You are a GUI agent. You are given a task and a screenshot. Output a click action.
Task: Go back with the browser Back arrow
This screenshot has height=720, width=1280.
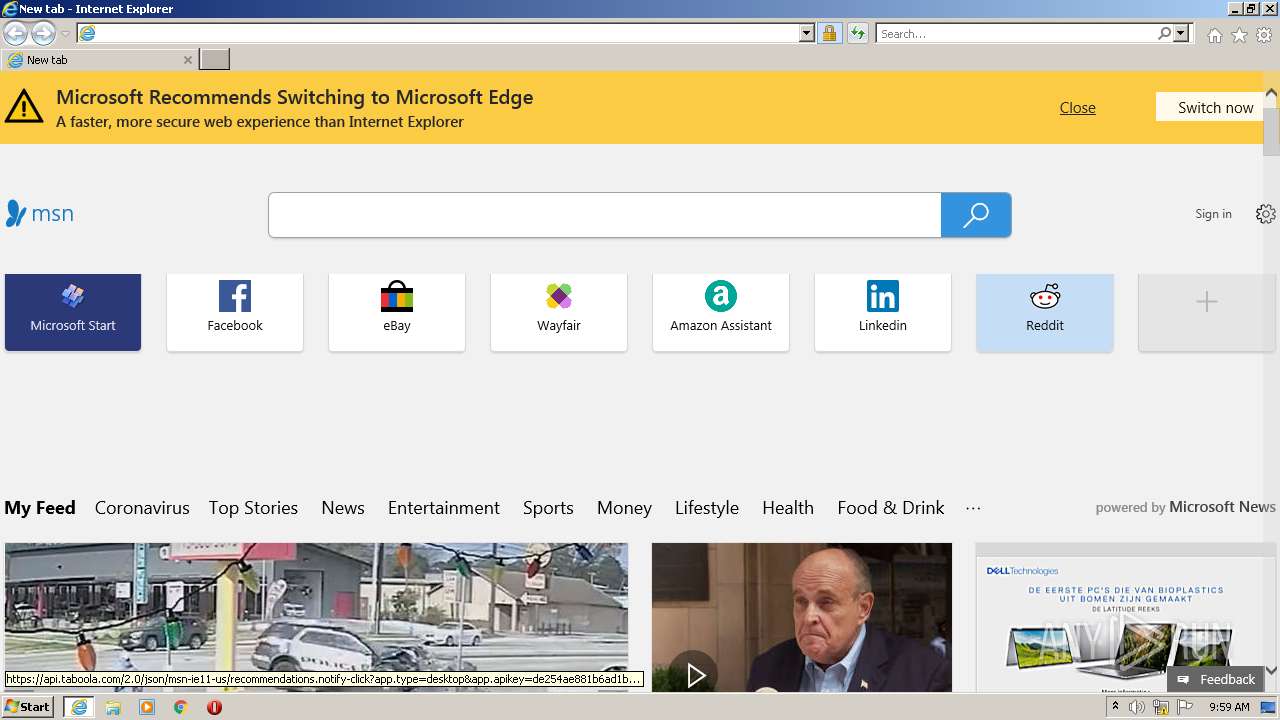15,34
